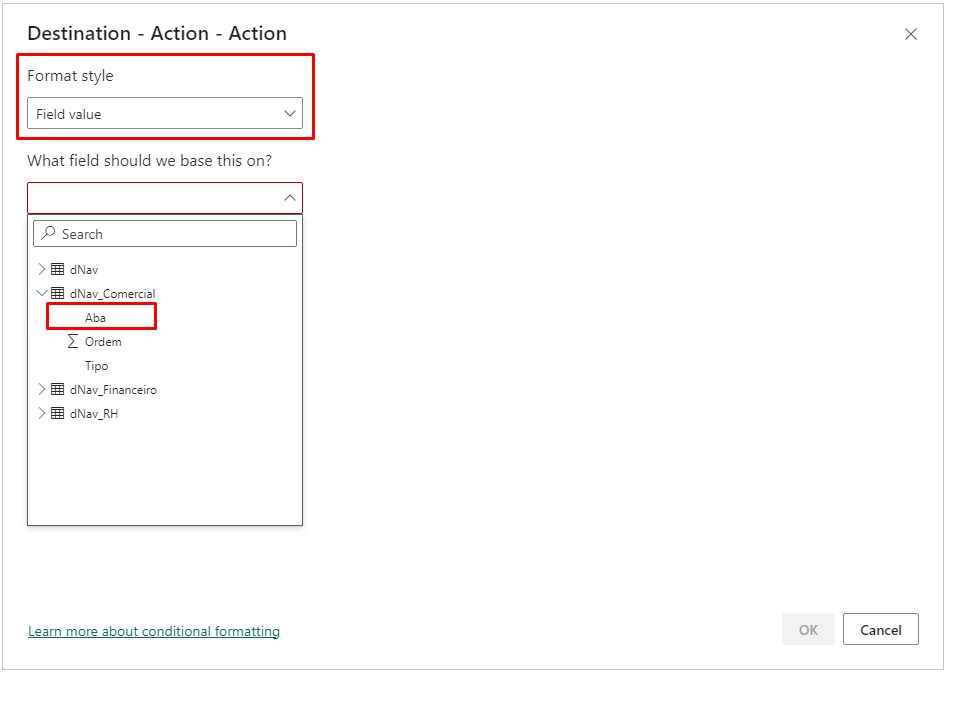Select the Aba field

coord(96,317)
